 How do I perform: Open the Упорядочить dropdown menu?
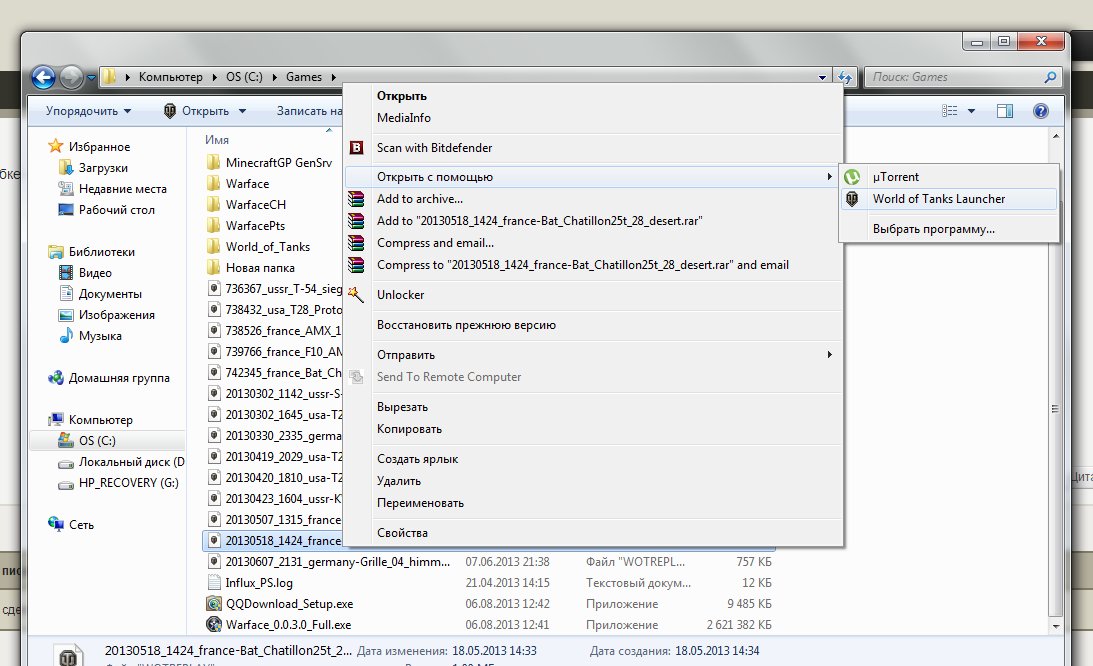88,111
